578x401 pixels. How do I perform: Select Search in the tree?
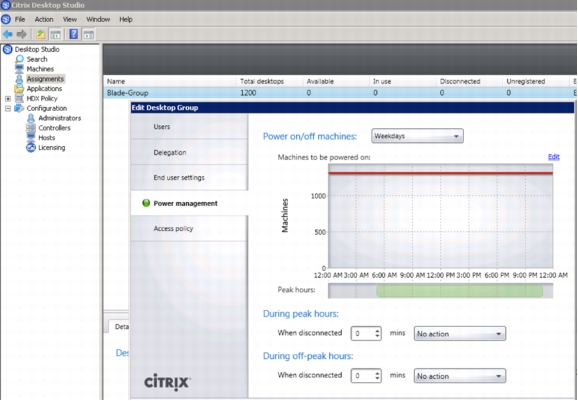pyautogui.click(x=37, y=59)
